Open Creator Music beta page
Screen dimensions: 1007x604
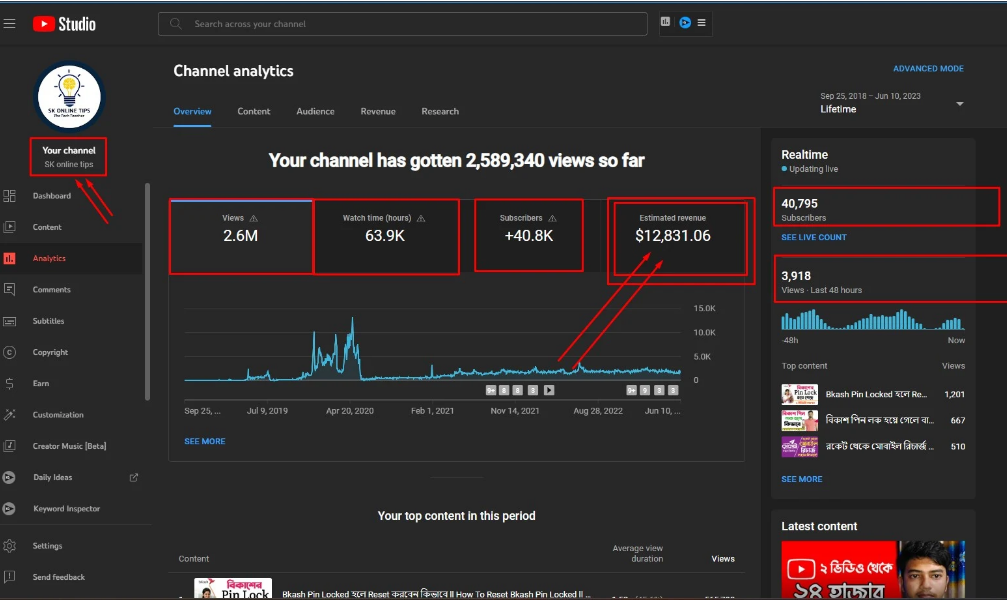pos(69,446)
